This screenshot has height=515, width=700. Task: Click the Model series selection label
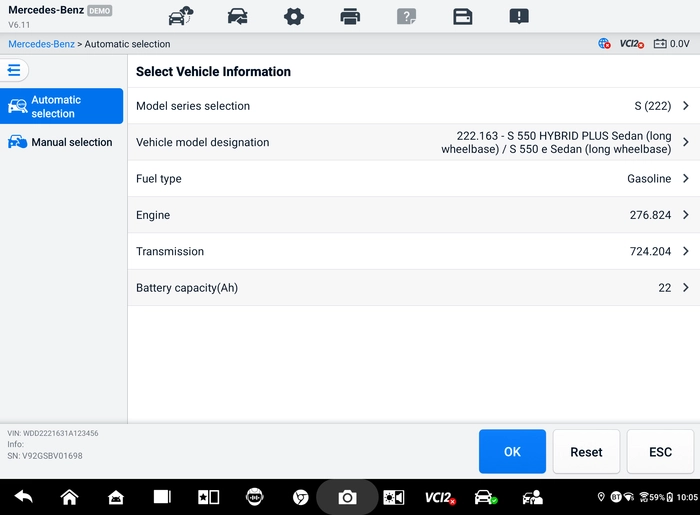(x=193, y=106)
